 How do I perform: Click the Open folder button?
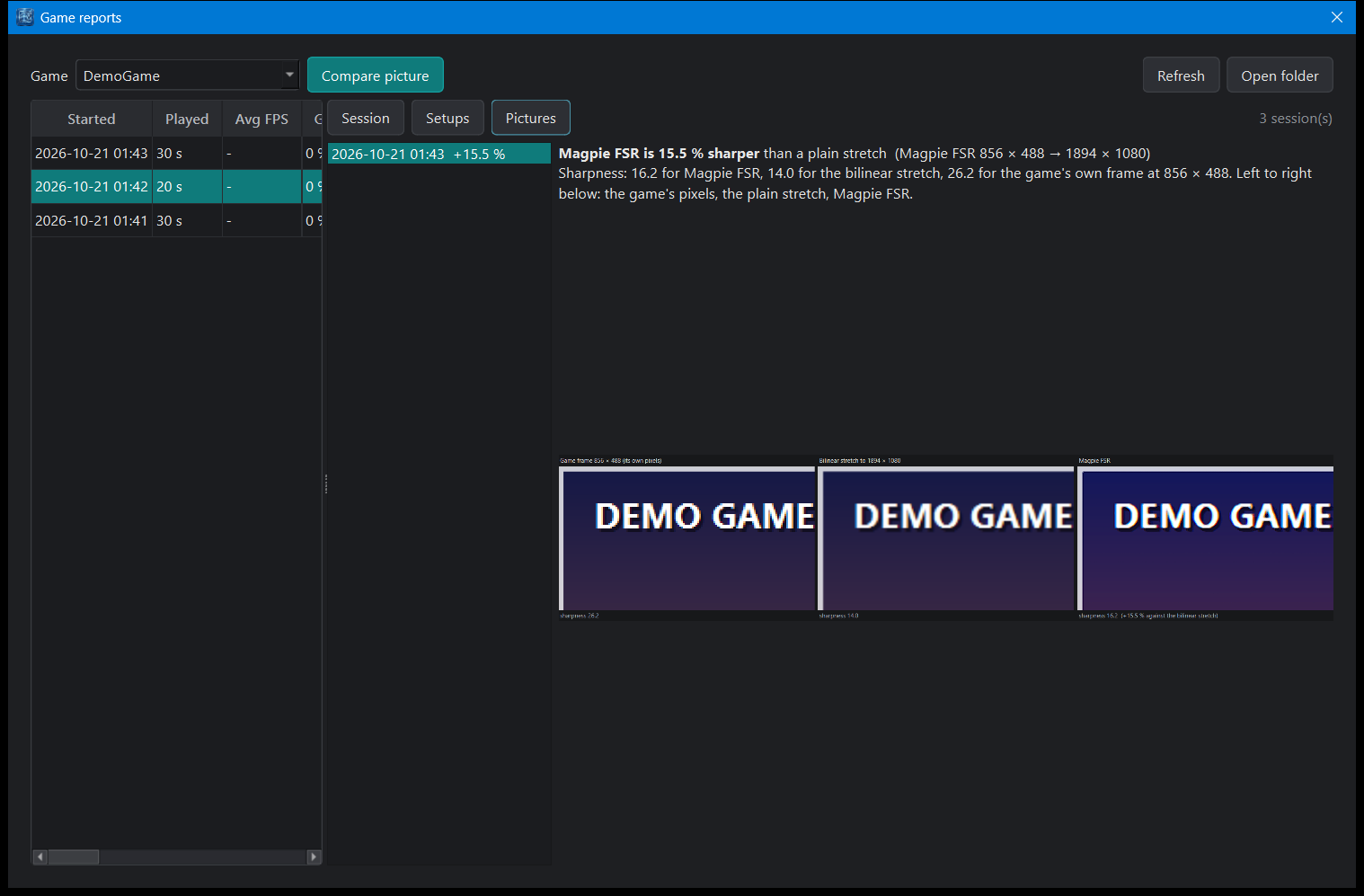click(1280, 75)
